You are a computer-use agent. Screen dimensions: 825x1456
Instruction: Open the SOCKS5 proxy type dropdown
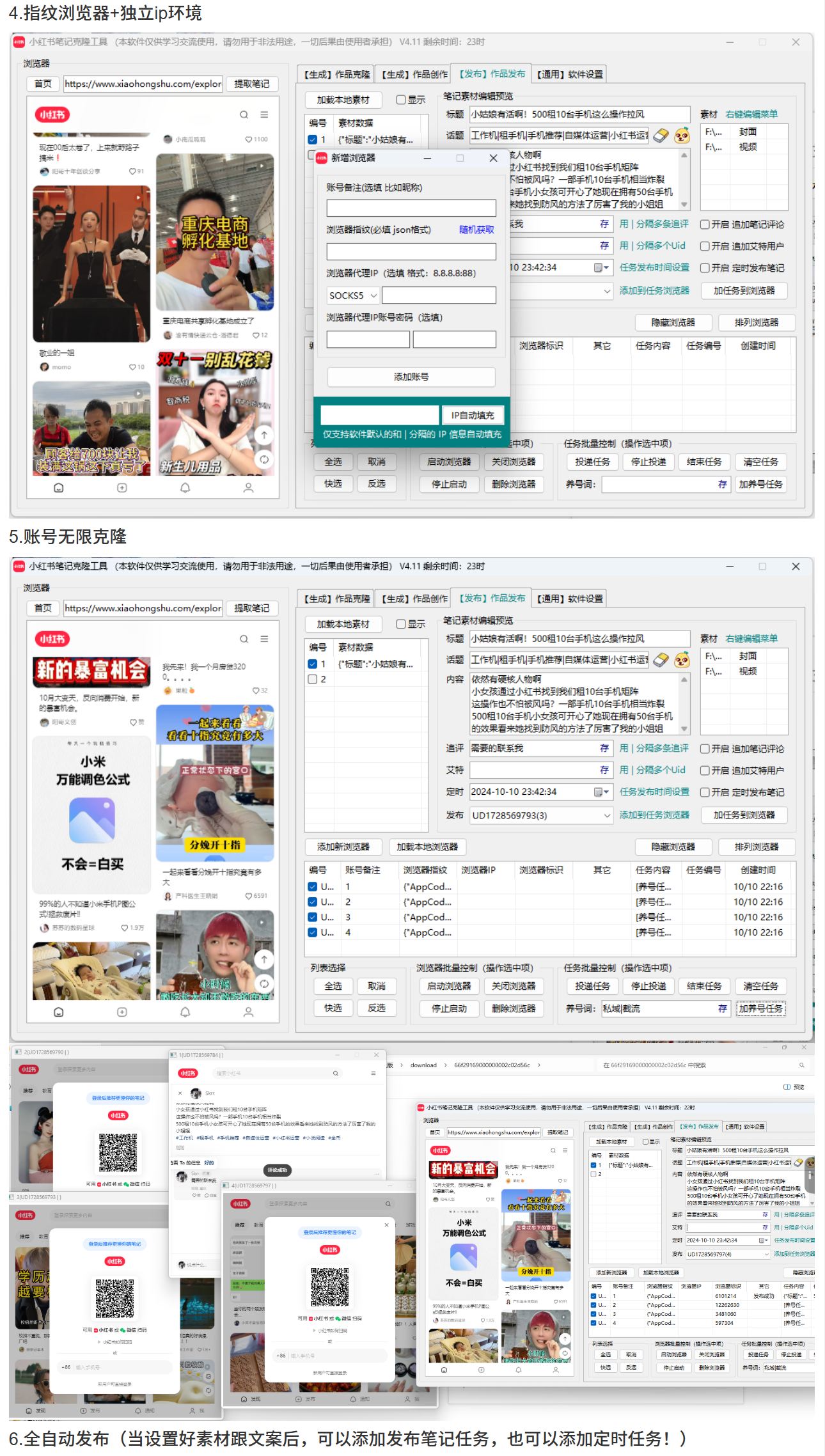(x=353, y=295)
